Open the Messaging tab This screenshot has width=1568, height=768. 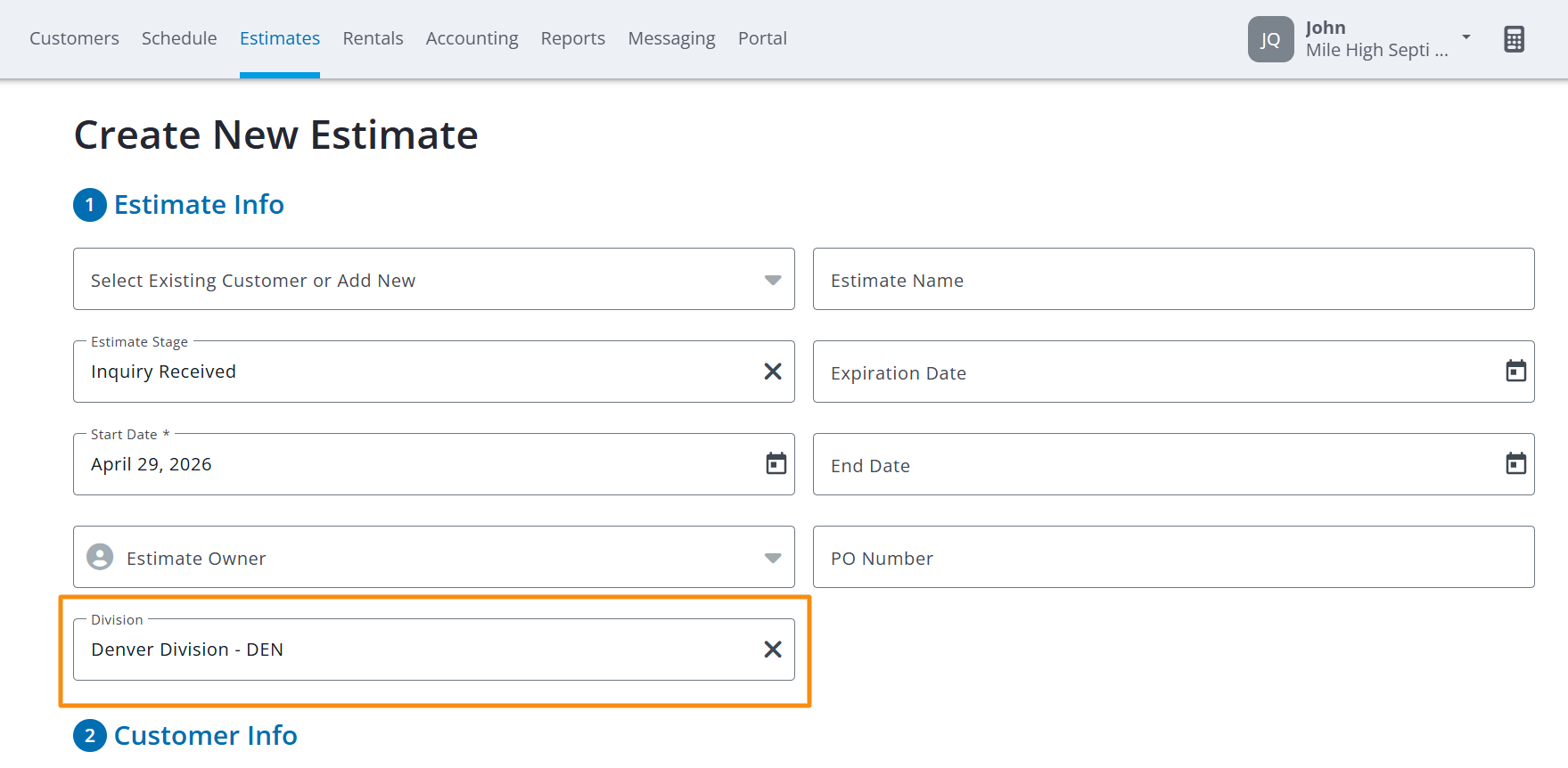click(x=671, y=38)
